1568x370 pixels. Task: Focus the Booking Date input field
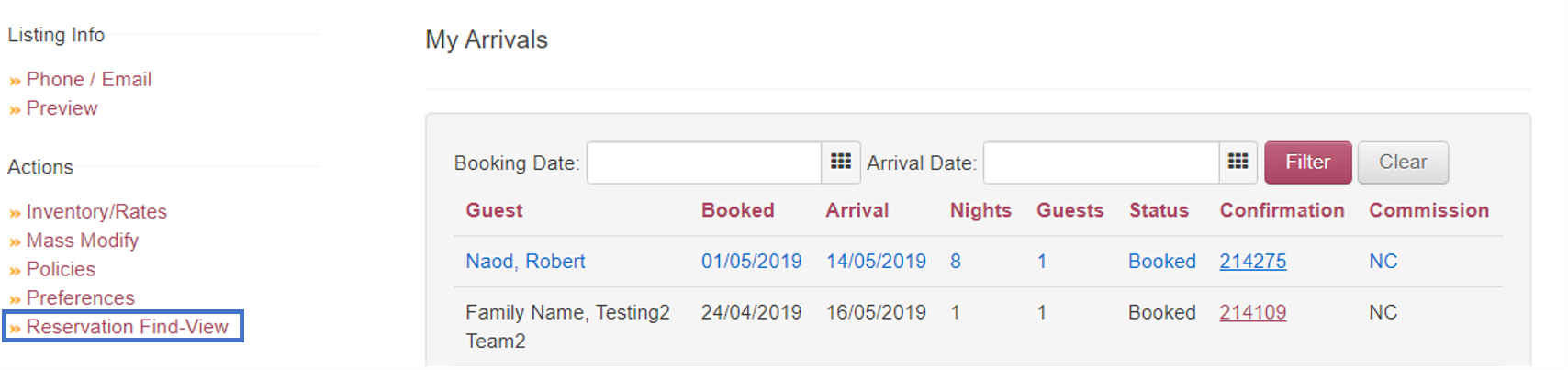pyautogui.click(x=704, y=163)
